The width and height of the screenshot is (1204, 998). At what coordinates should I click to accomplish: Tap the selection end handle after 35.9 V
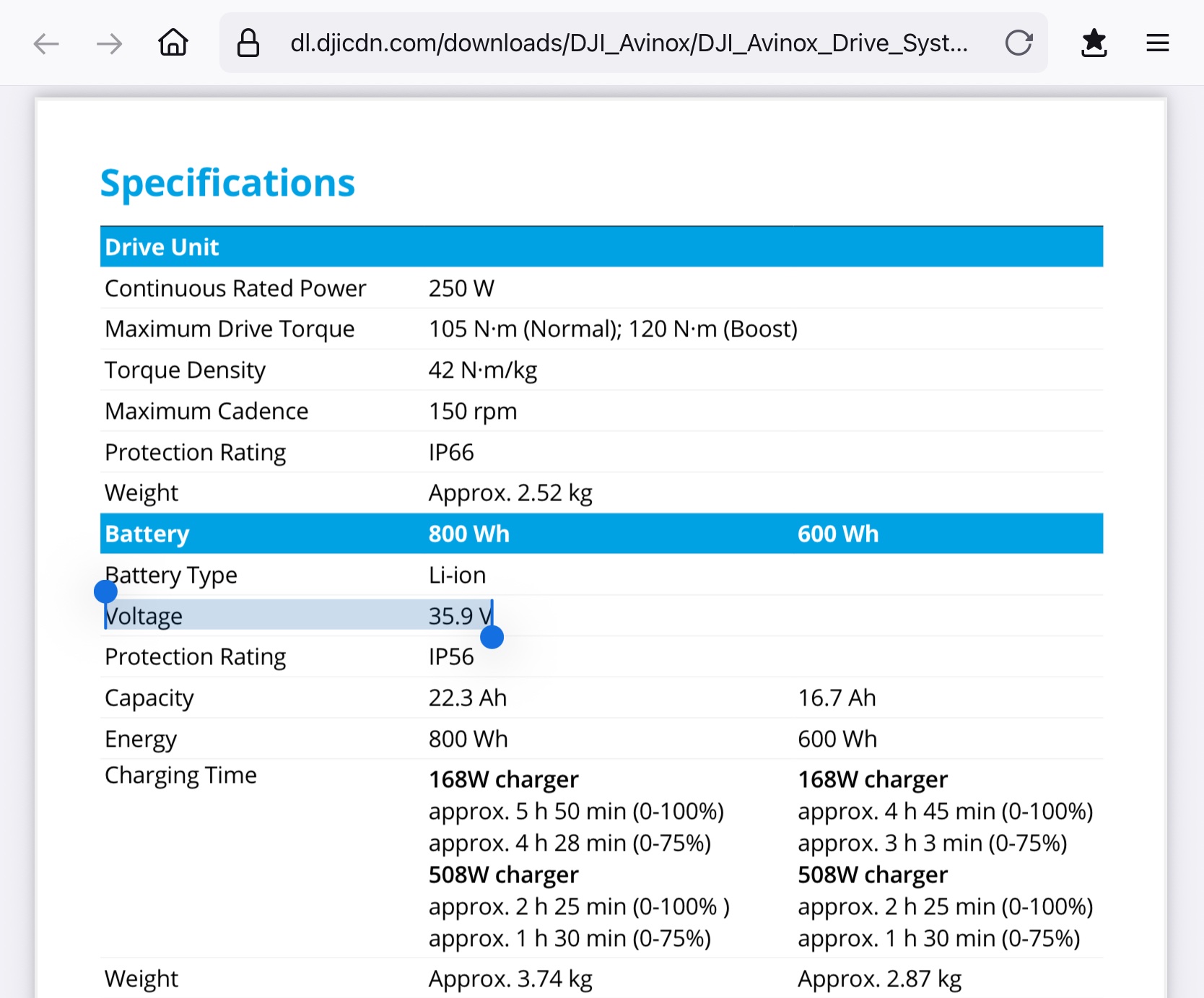click(492, 637)
